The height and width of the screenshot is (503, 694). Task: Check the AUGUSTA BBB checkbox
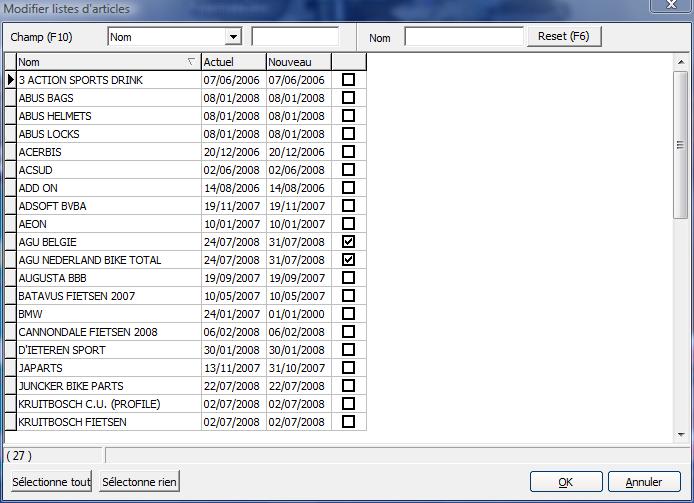(349, 278)
